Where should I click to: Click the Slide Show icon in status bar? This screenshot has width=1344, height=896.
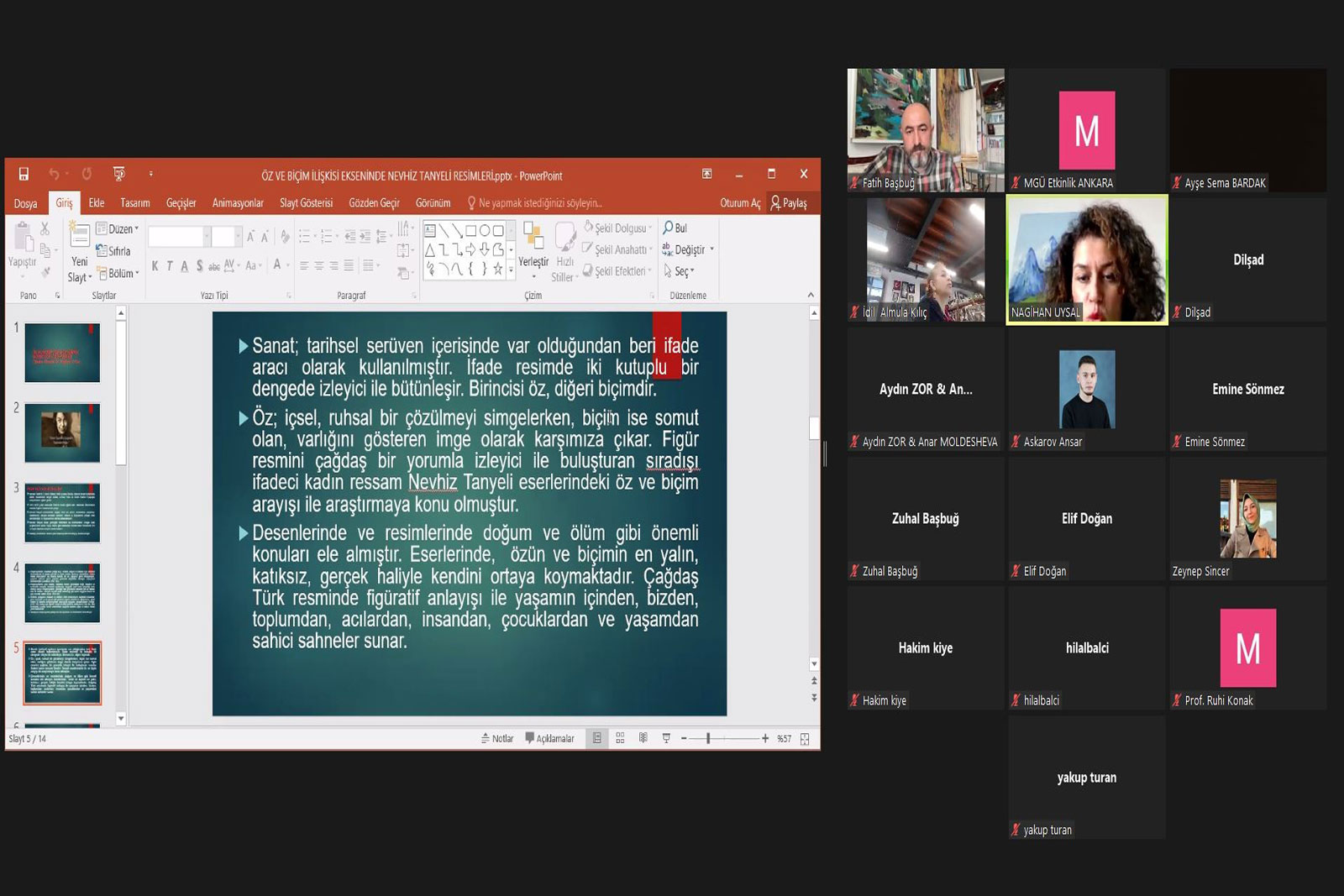[x=666, y=738]
